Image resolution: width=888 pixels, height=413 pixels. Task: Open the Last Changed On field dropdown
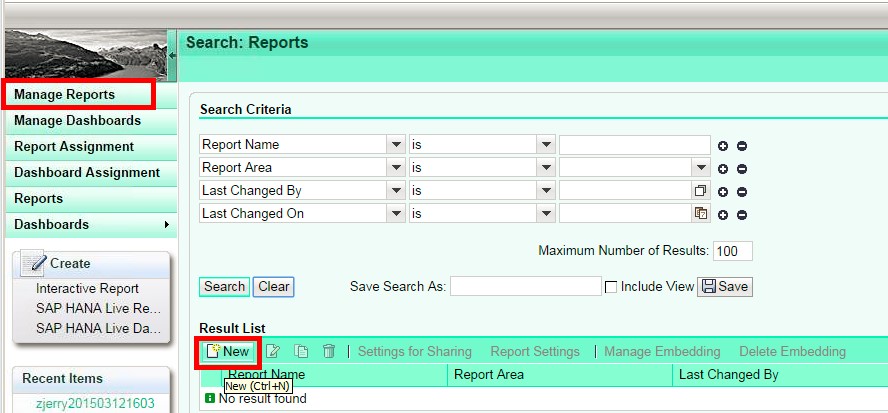point(396,214)
